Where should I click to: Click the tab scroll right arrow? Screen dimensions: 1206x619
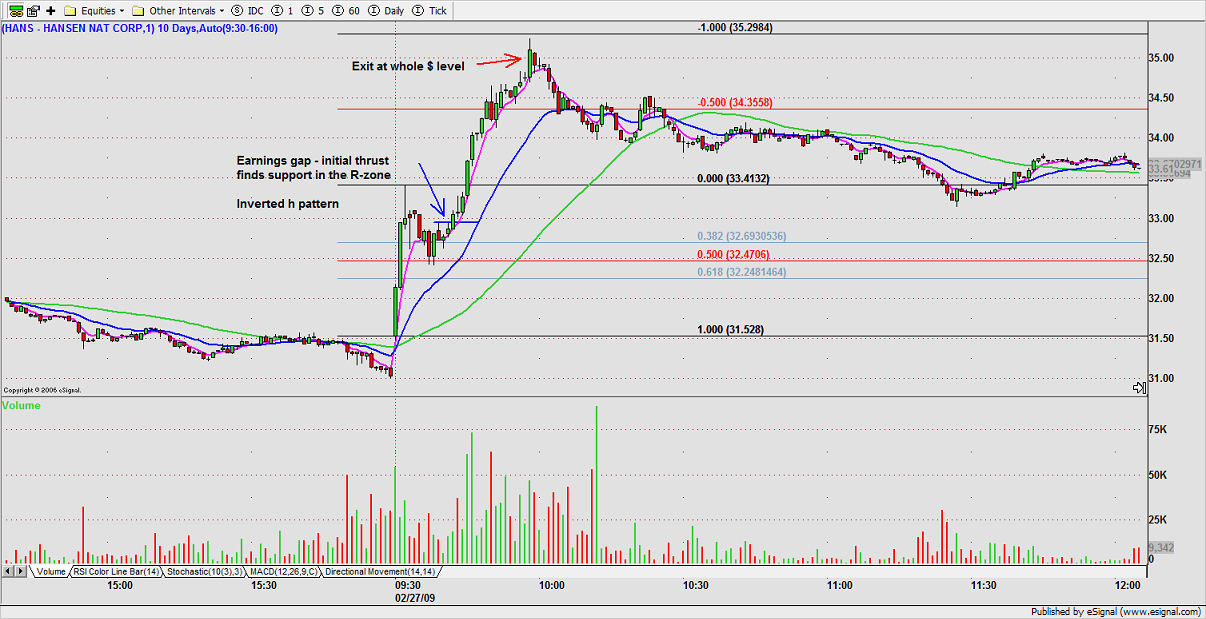(x=21, y=571)
